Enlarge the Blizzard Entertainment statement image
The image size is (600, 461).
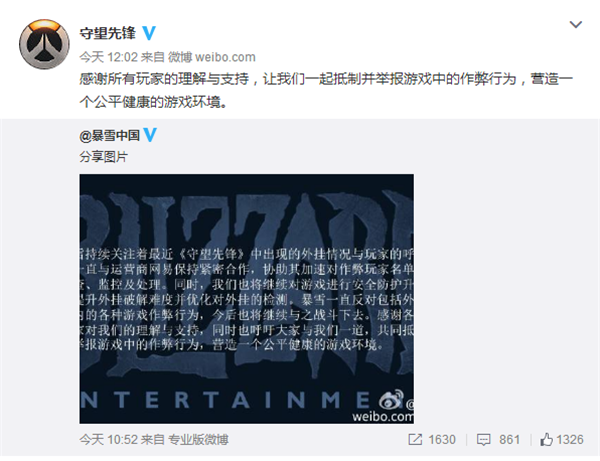click(246, 299)
